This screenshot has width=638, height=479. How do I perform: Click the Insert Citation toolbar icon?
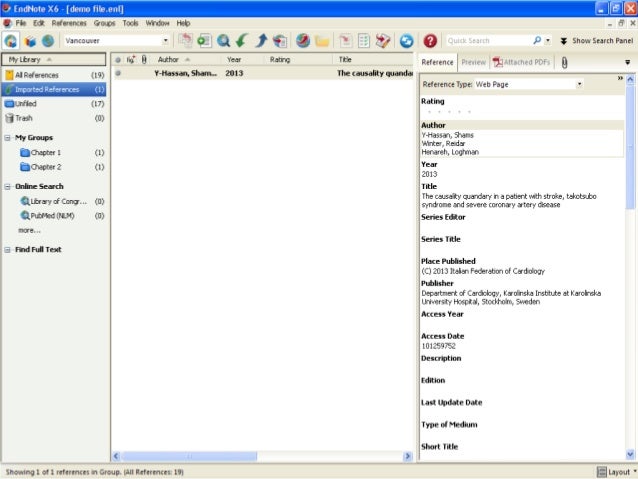point(345,41)
